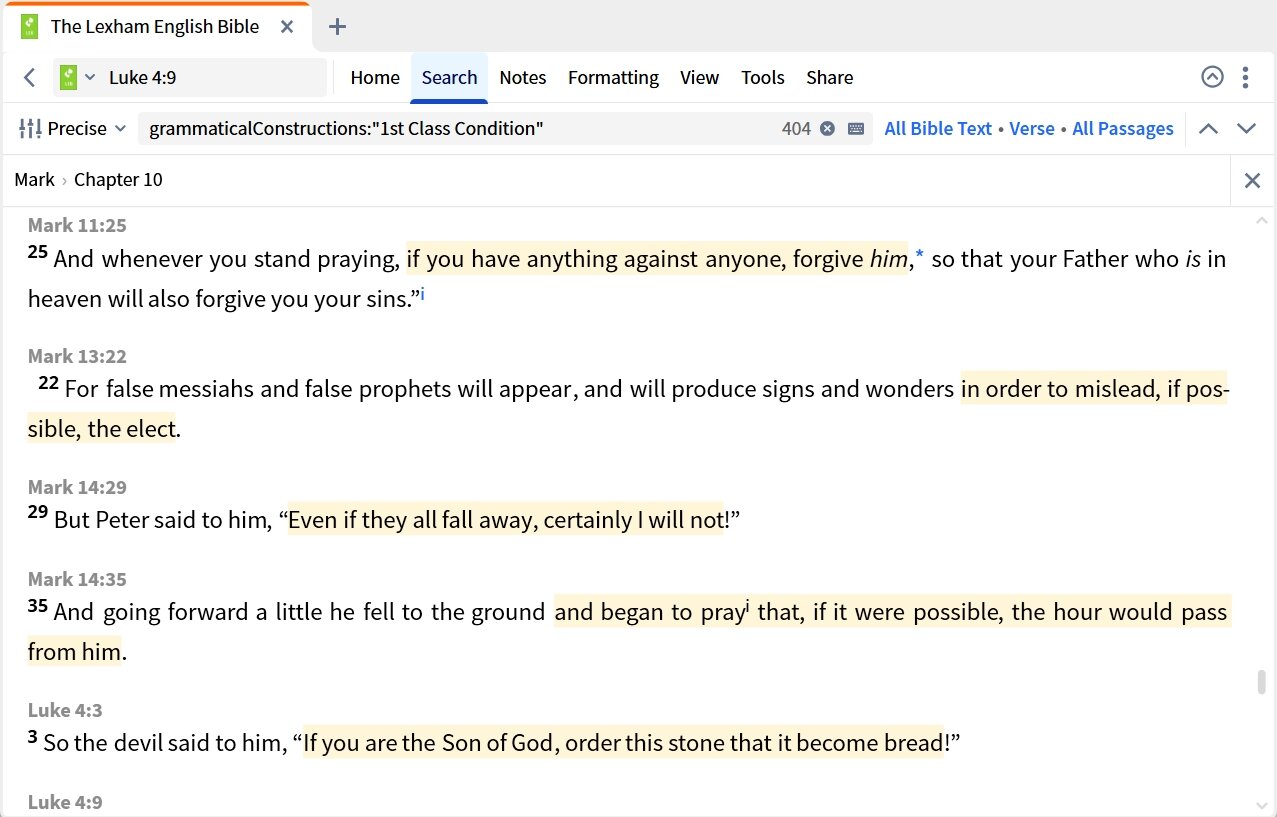Click the Chapter 10 breadcrumb
Image resolution: width=1277 pixels, height=817 pixels.
[x=118, y=180]
